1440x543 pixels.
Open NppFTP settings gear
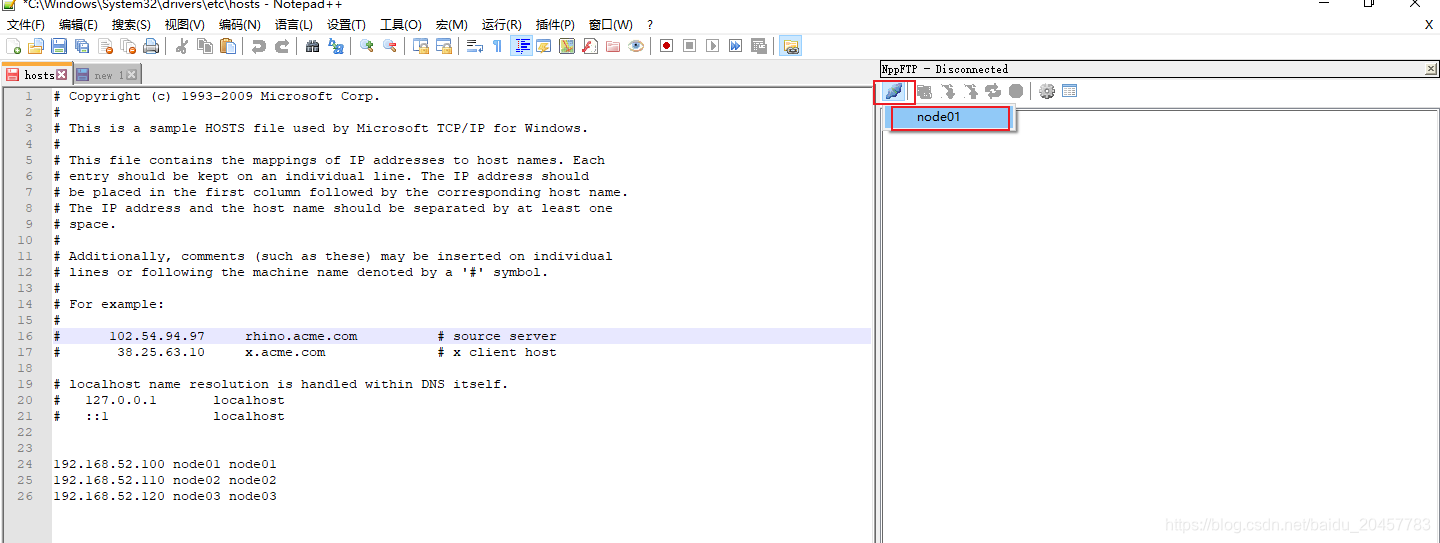pyautogui.click(x=1047, y=91)
